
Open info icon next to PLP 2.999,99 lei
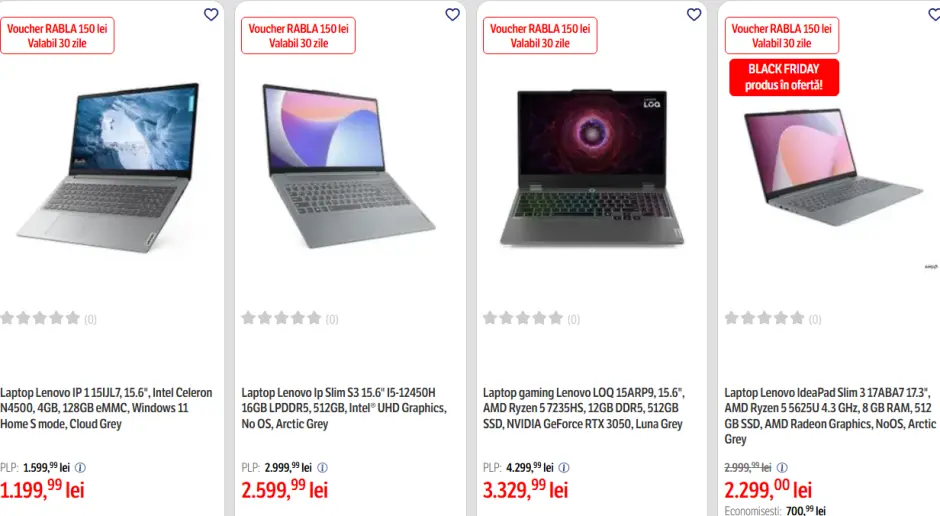pos(323,467)
